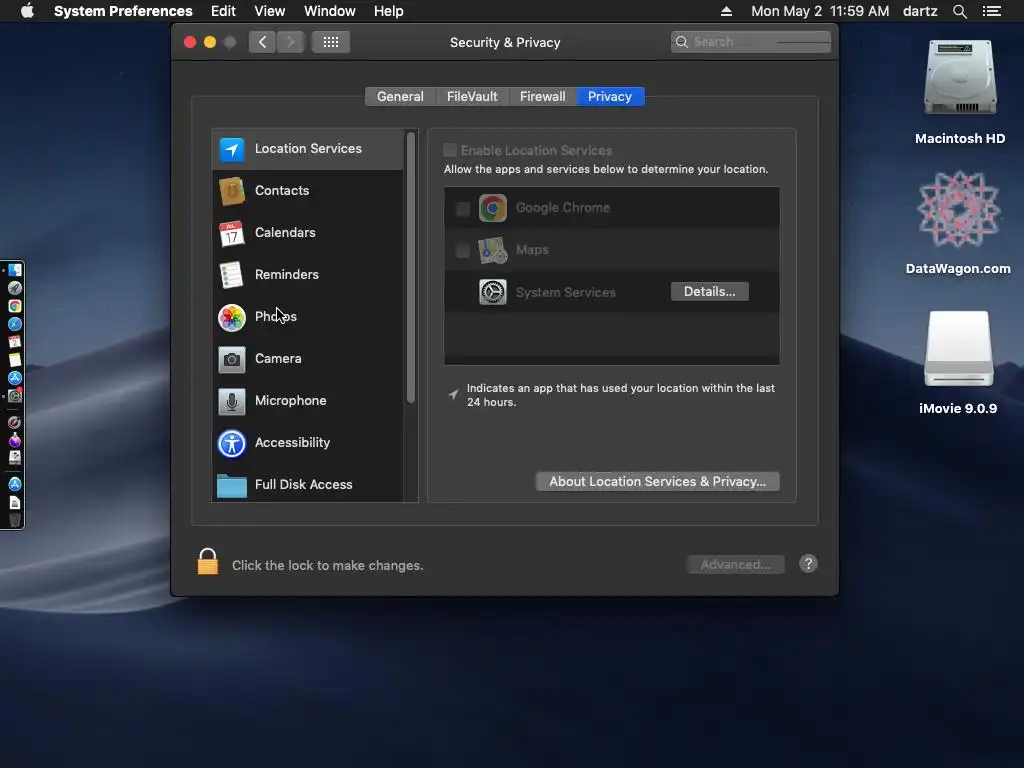
Task: Open the help question mark button
Action: [808, 564]
